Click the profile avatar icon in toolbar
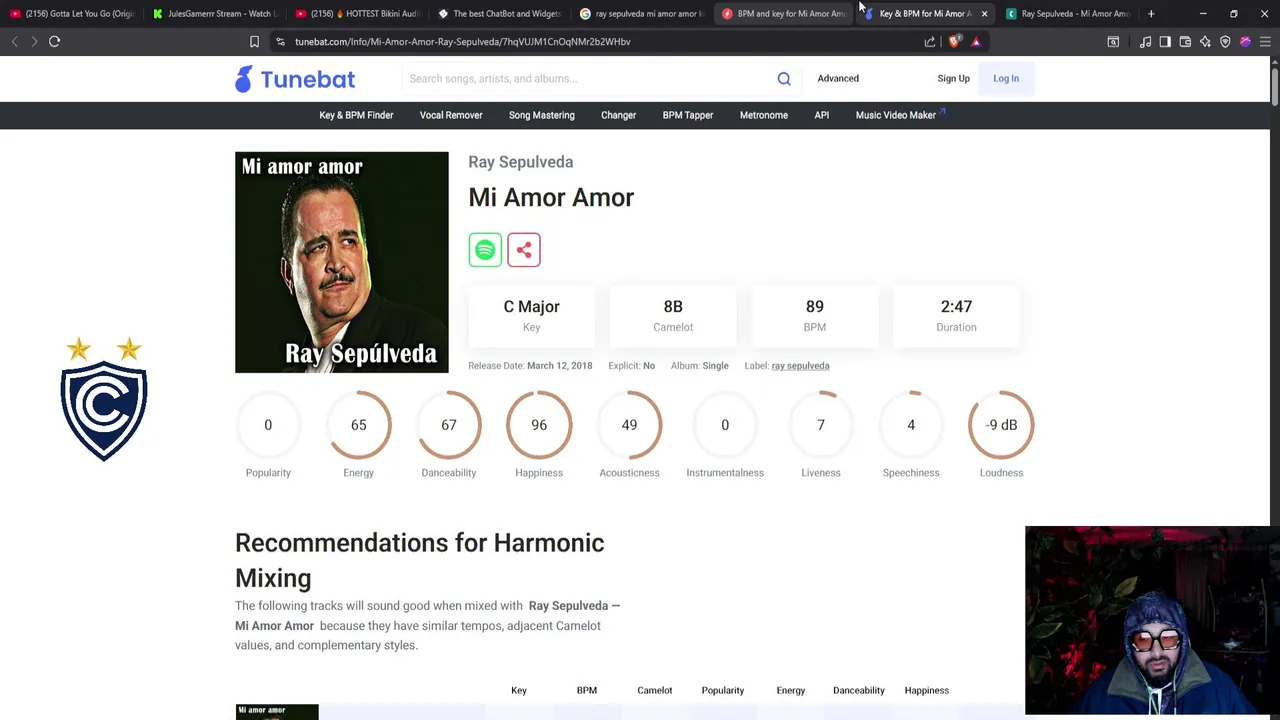1280x720 pixels. click(x=1245, y=42)
